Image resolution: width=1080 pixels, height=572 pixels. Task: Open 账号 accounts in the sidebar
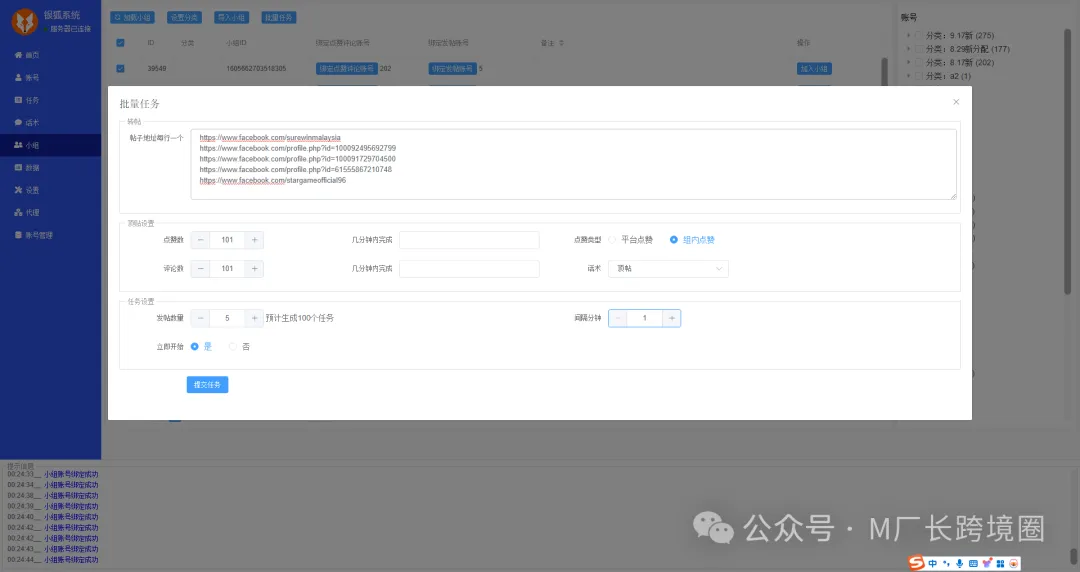pyautogui.click(x=50, y=78)
